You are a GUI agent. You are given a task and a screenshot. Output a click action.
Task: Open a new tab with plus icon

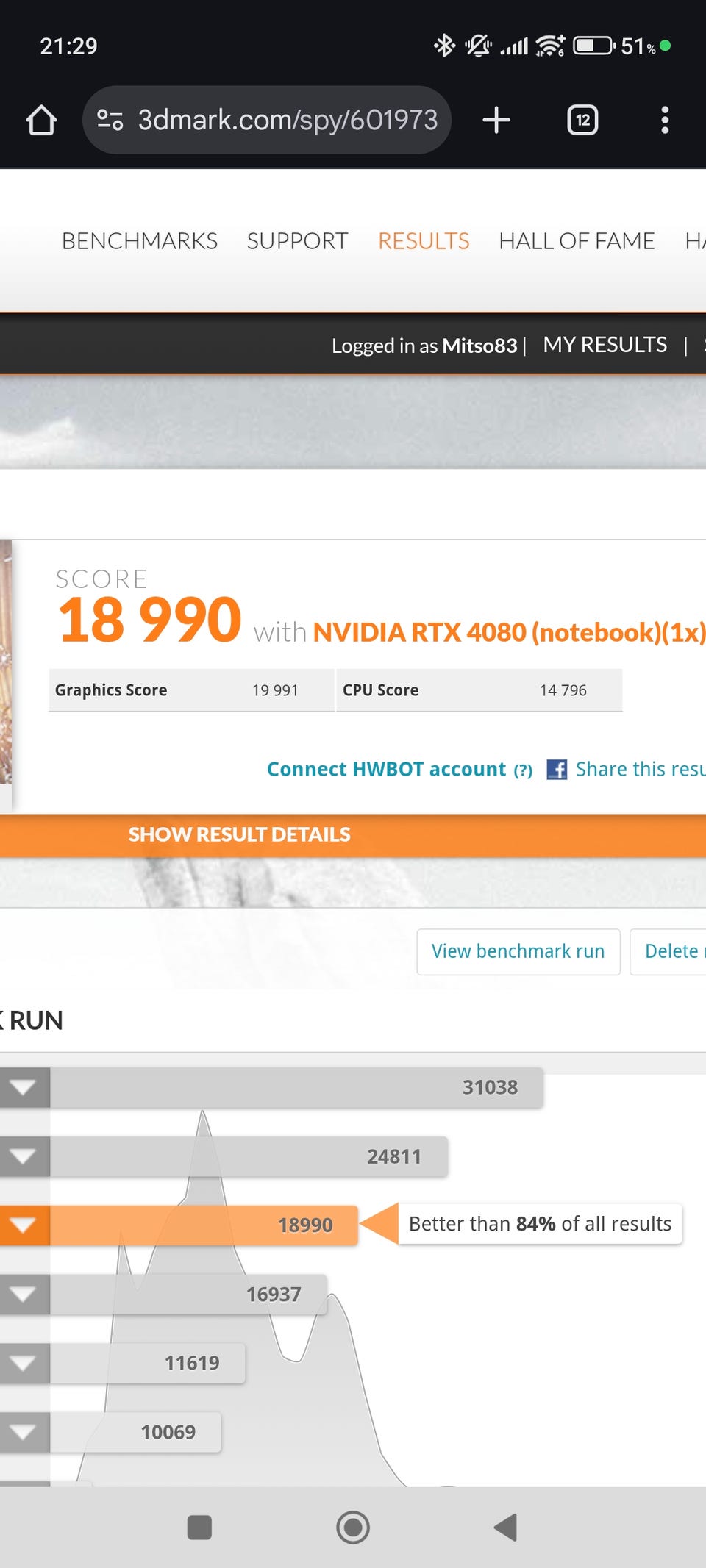(496, 120)
